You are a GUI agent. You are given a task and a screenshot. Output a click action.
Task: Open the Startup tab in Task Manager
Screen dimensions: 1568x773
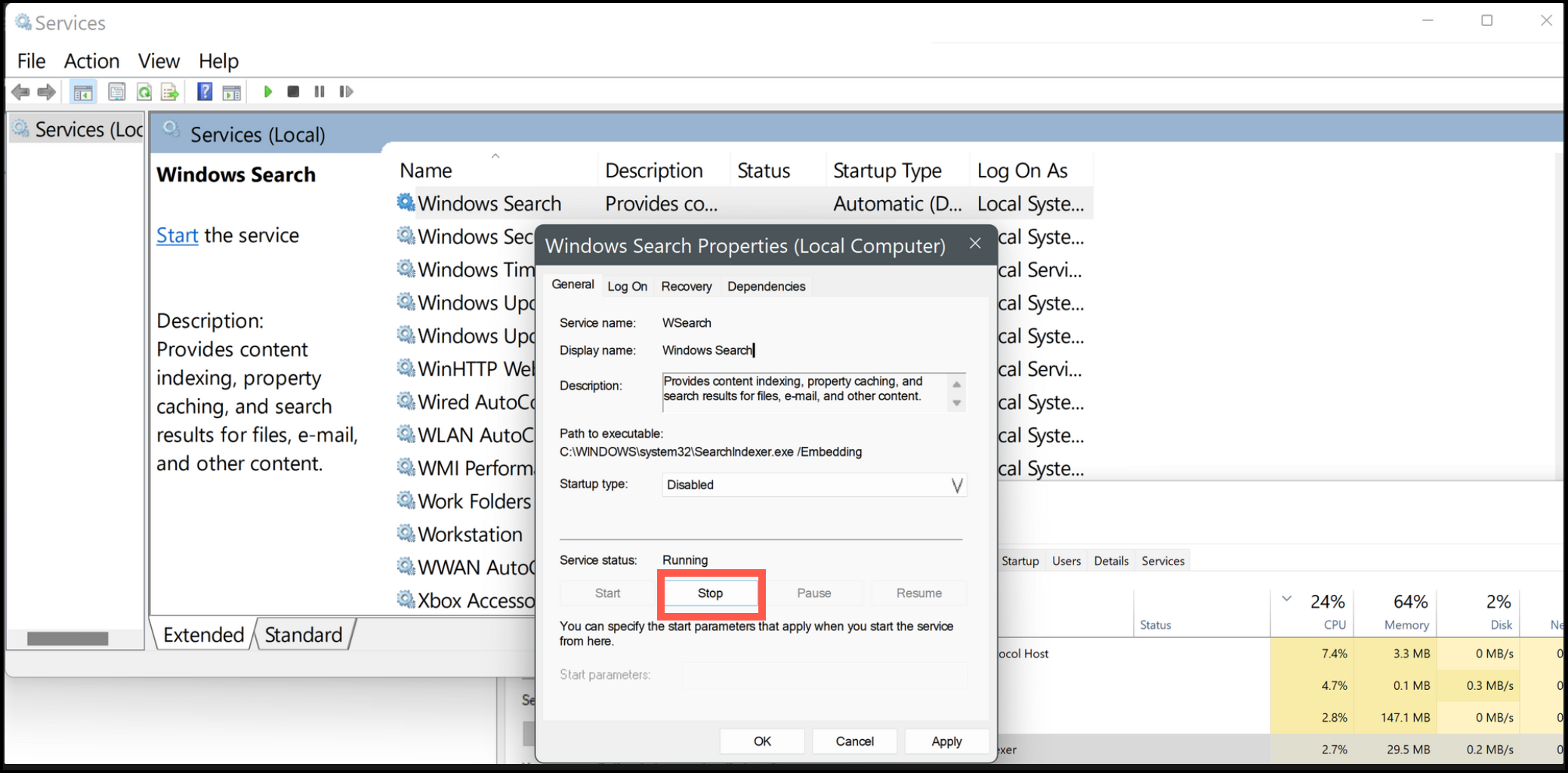pyautogui.click(x=1020, y=561)
